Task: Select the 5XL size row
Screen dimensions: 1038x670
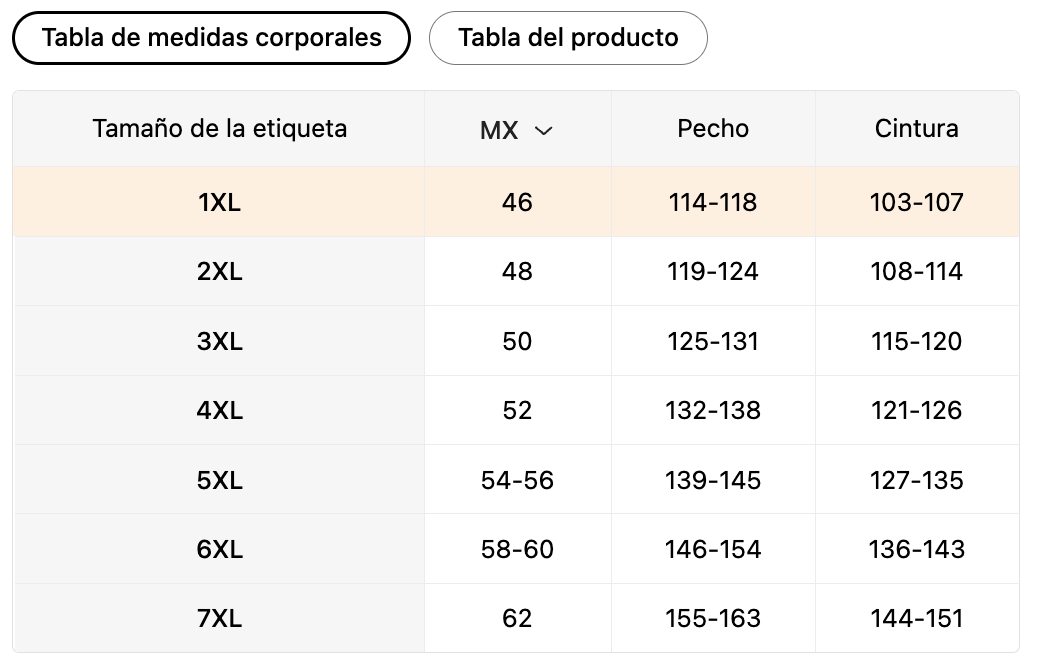Action: [x=516, y=479]
